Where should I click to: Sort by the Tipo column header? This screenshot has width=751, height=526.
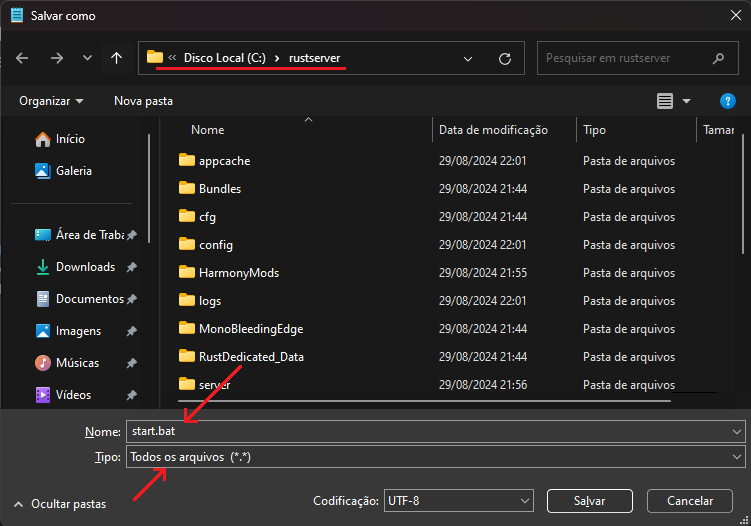594,130
